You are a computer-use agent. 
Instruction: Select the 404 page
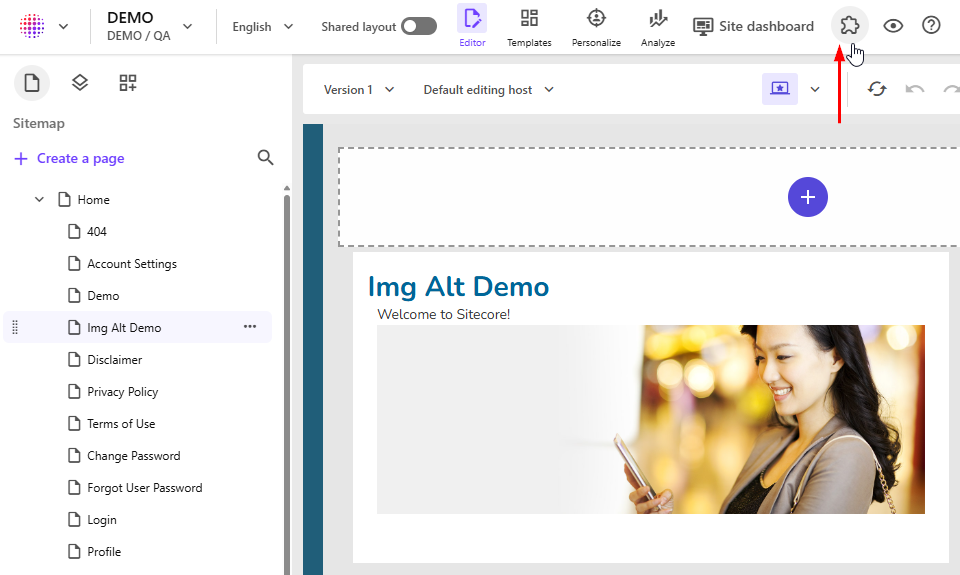(x=97, y=231)
